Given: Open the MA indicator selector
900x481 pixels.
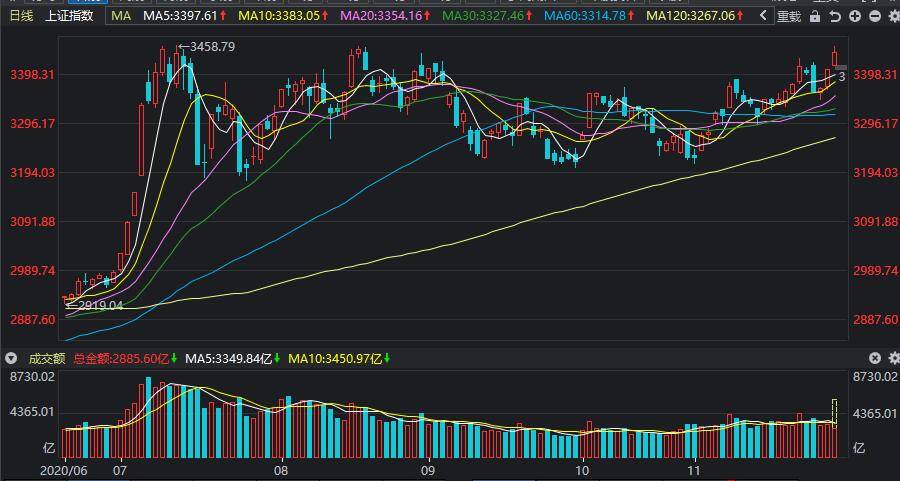Looking at the screenshot, I should point(121,16).
